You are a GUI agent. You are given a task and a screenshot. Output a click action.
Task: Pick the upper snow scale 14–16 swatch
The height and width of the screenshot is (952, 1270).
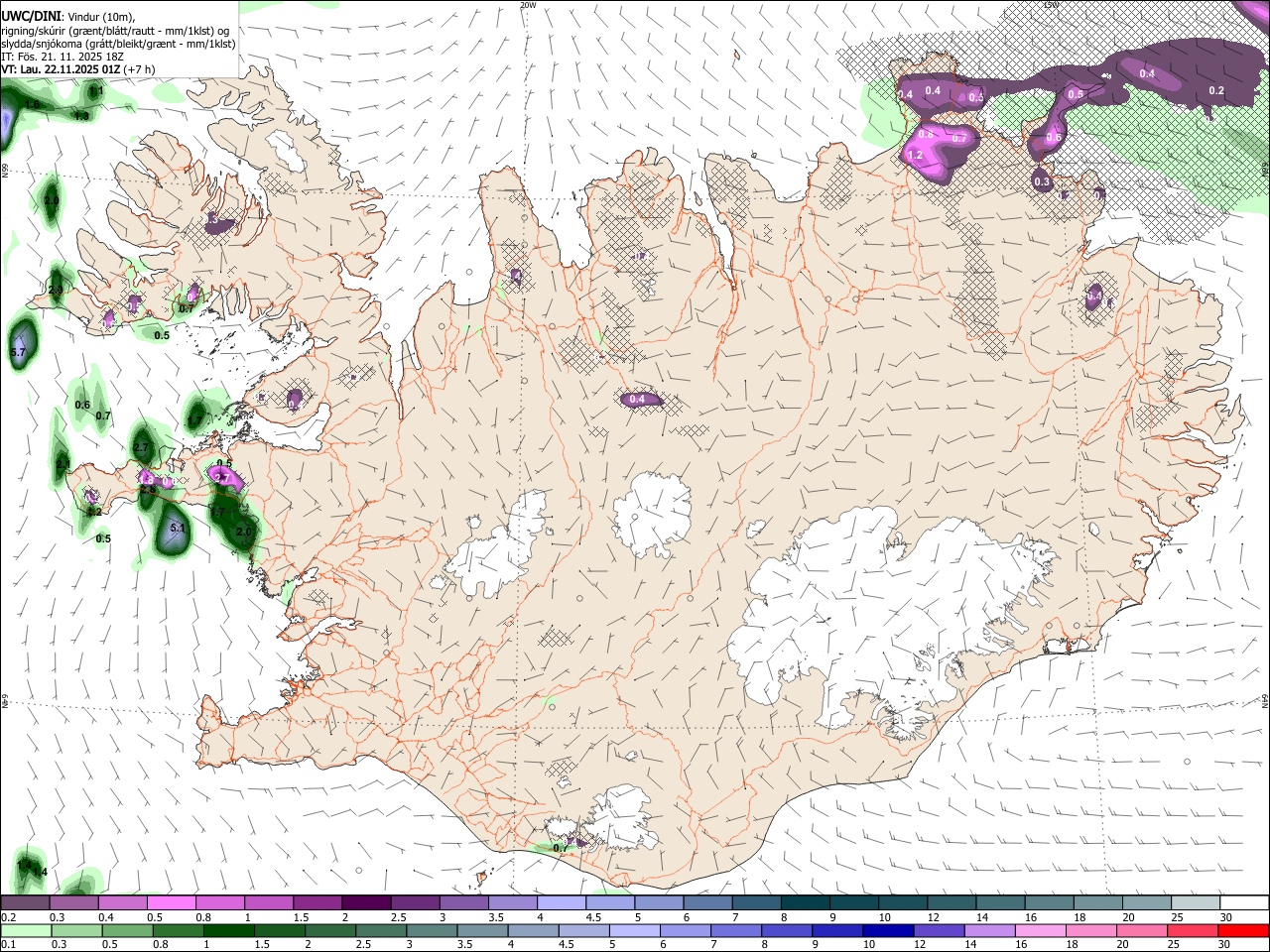point(1001,902)
